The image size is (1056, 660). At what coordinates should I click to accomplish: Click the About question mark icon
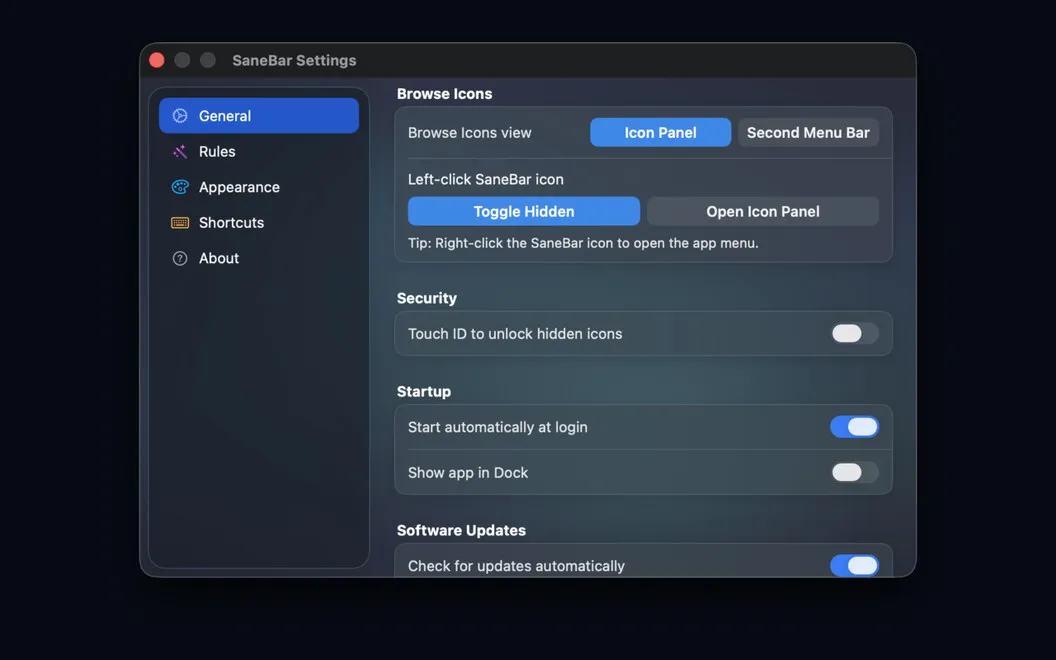180,259
